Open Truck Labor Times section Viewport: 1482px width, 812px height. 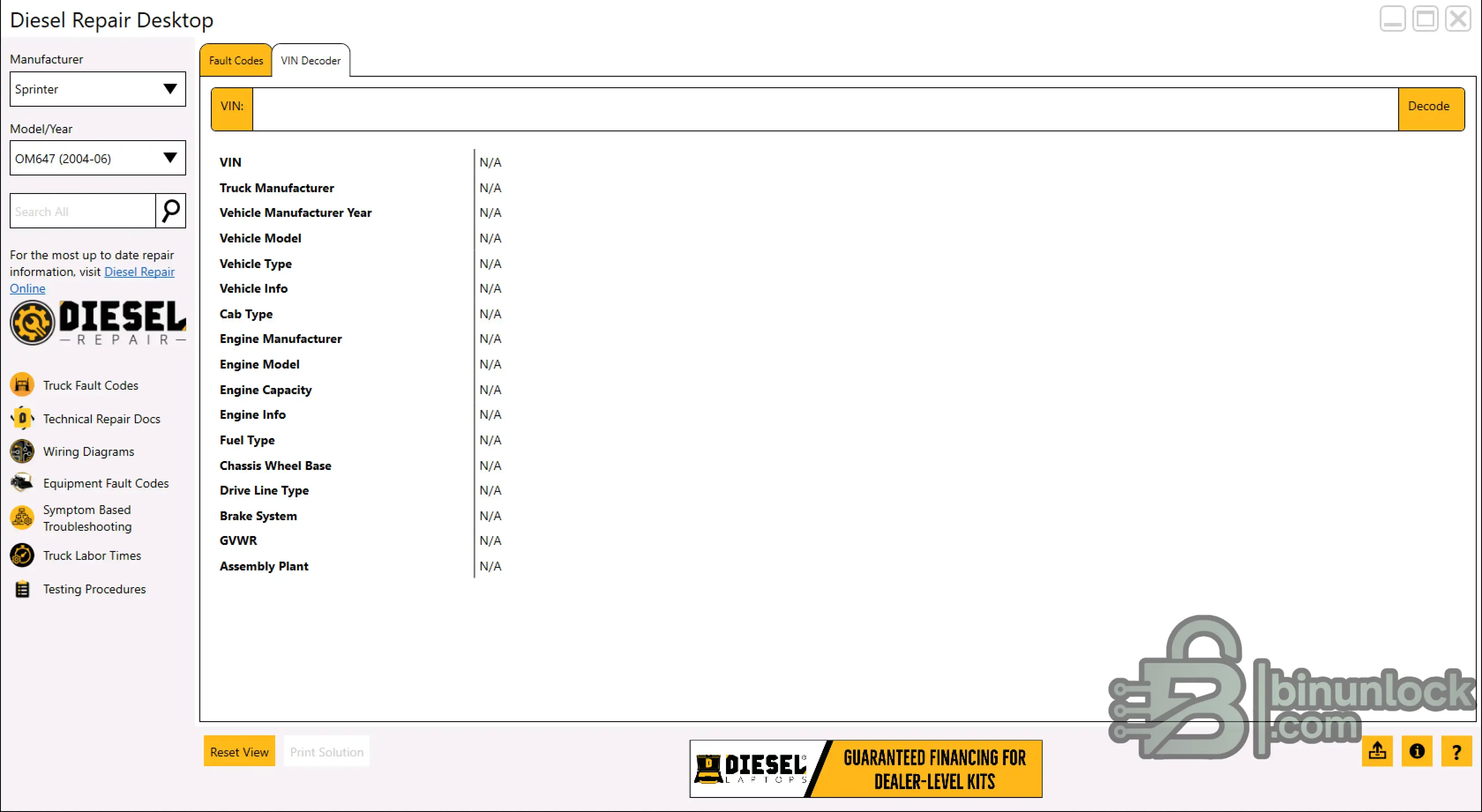pyautogui.click(x=92, y=555)
